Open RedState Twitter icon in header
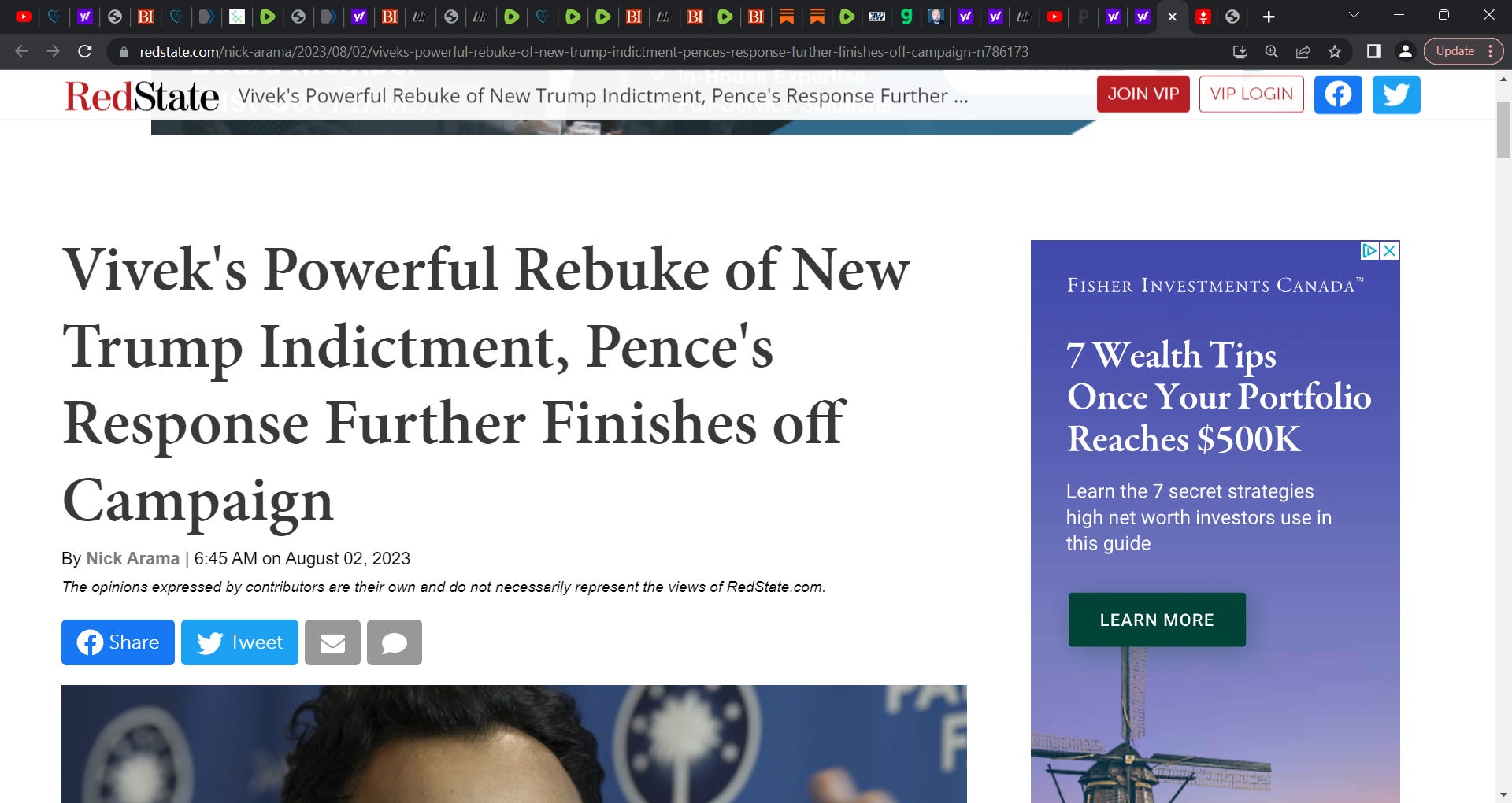Screen dimensions: 1512x803 coord(1396,94)
